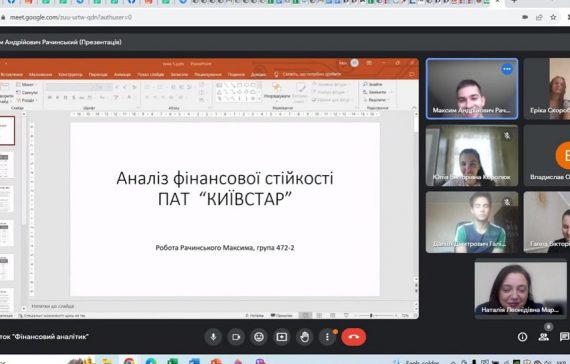Raise hand in the meeting

[304, 337]
